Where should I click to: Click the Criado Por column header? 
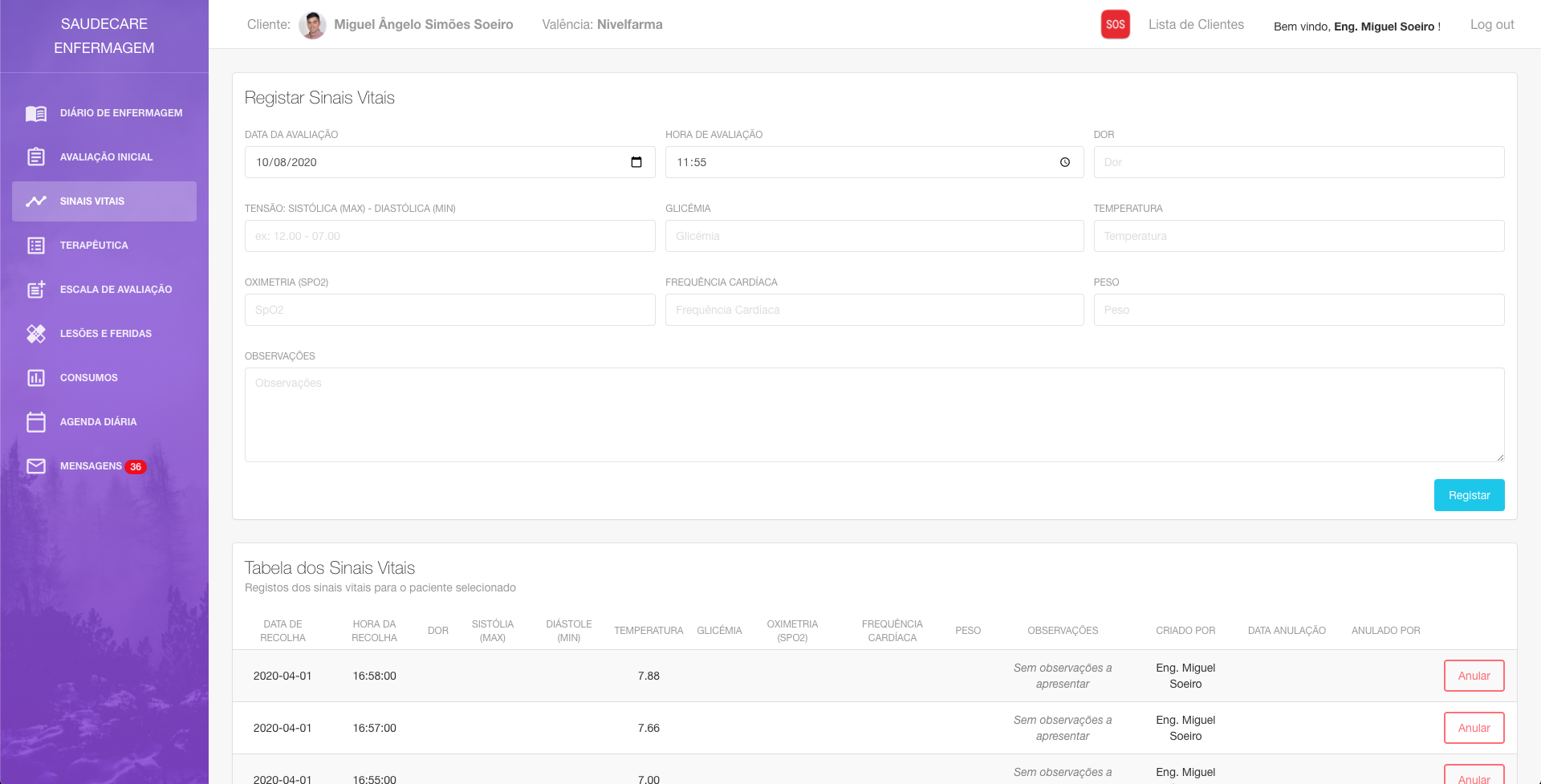(x=1185, y=631)
